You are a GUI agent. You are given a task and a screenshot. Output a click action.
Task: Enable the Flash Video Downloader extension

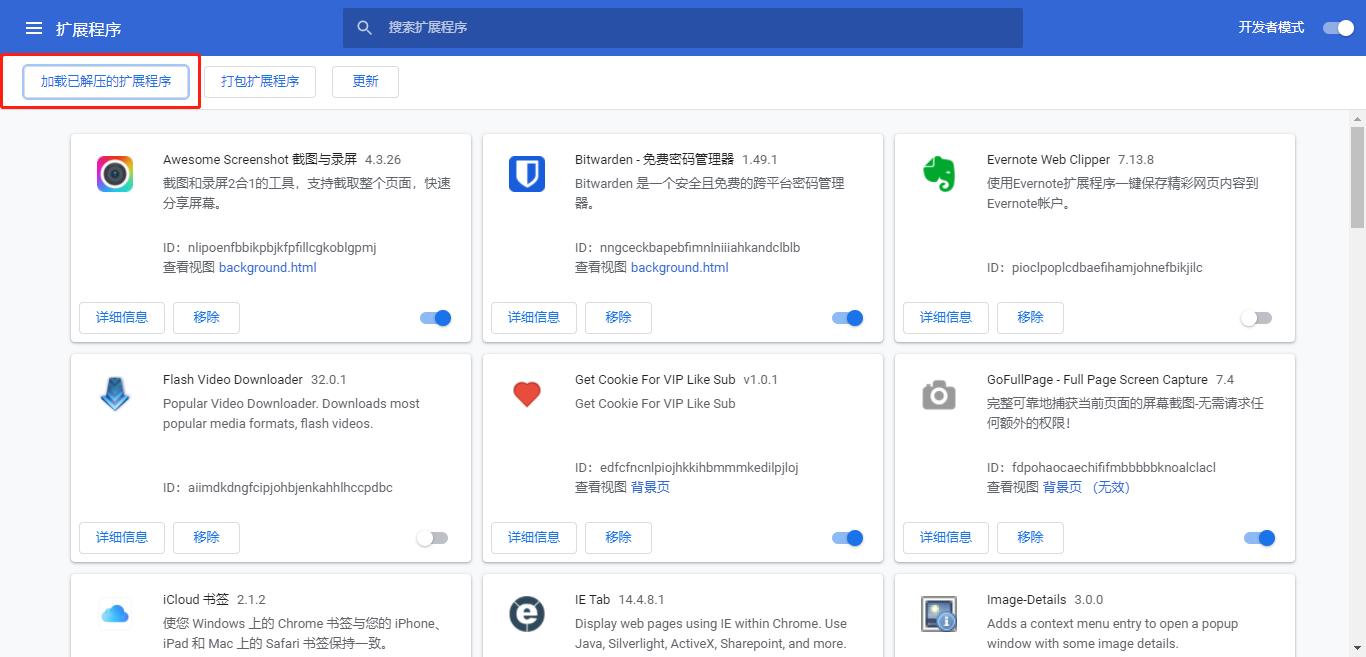pos(433,537)
